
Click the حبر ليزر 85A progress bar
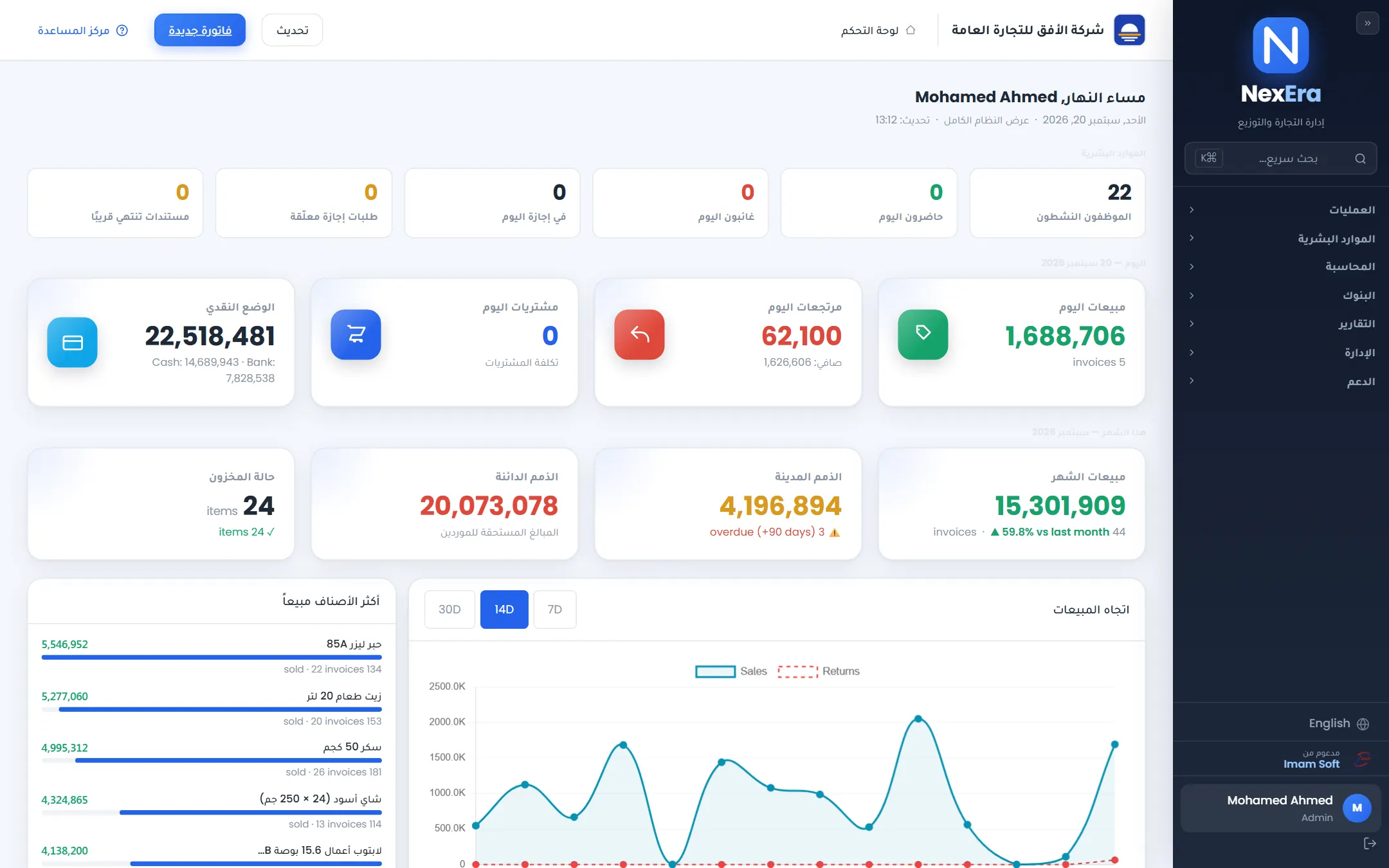point(212,657)
